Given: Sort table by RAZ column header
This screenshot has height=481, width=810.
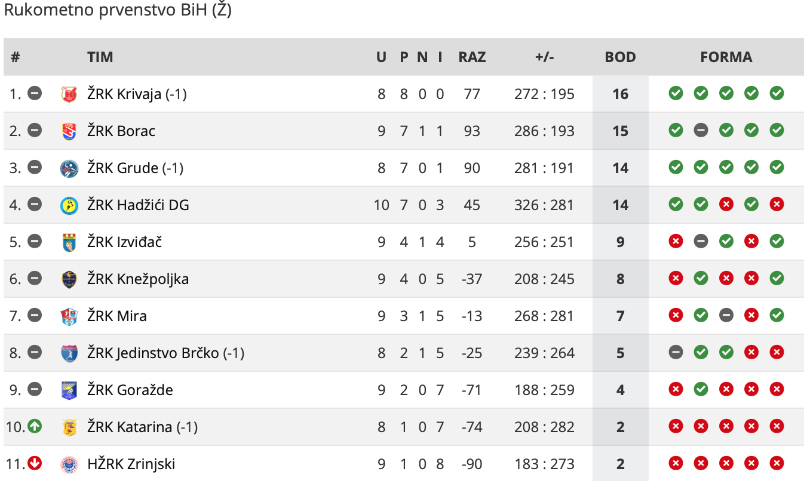Looking at the screenshot, I should point(472,57).
